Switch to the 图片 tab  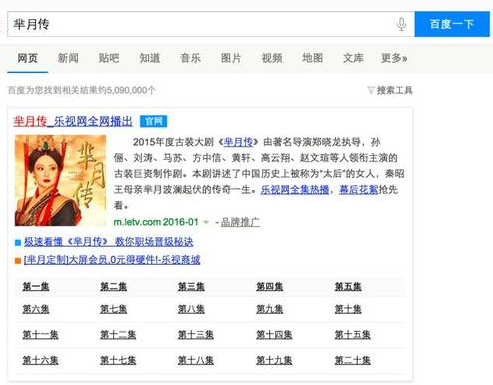(231, 58)
